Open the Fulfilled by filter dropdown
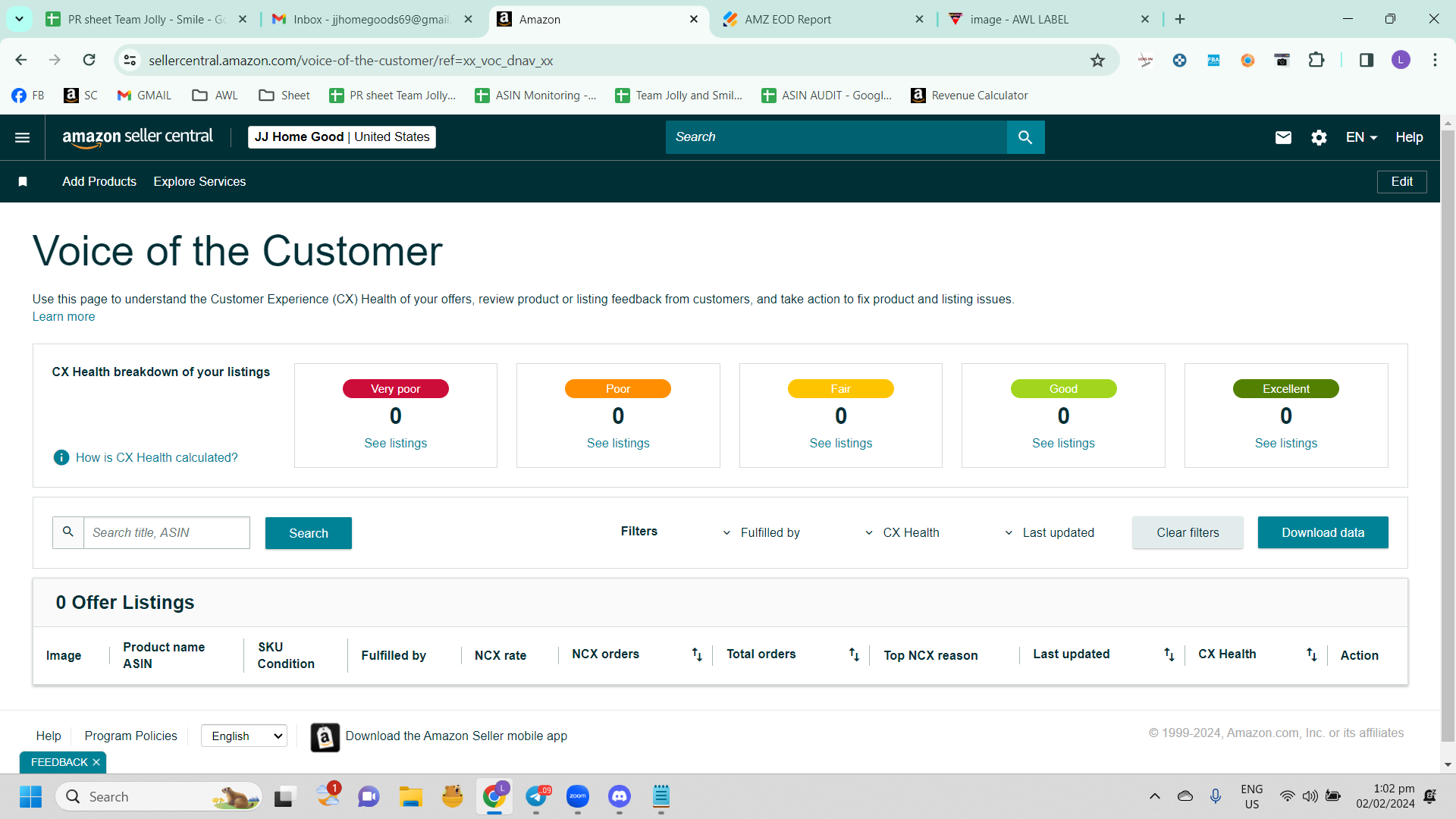Image resolution: width=1456 pixels, height=819 pixels. click(x=761, y=532)
